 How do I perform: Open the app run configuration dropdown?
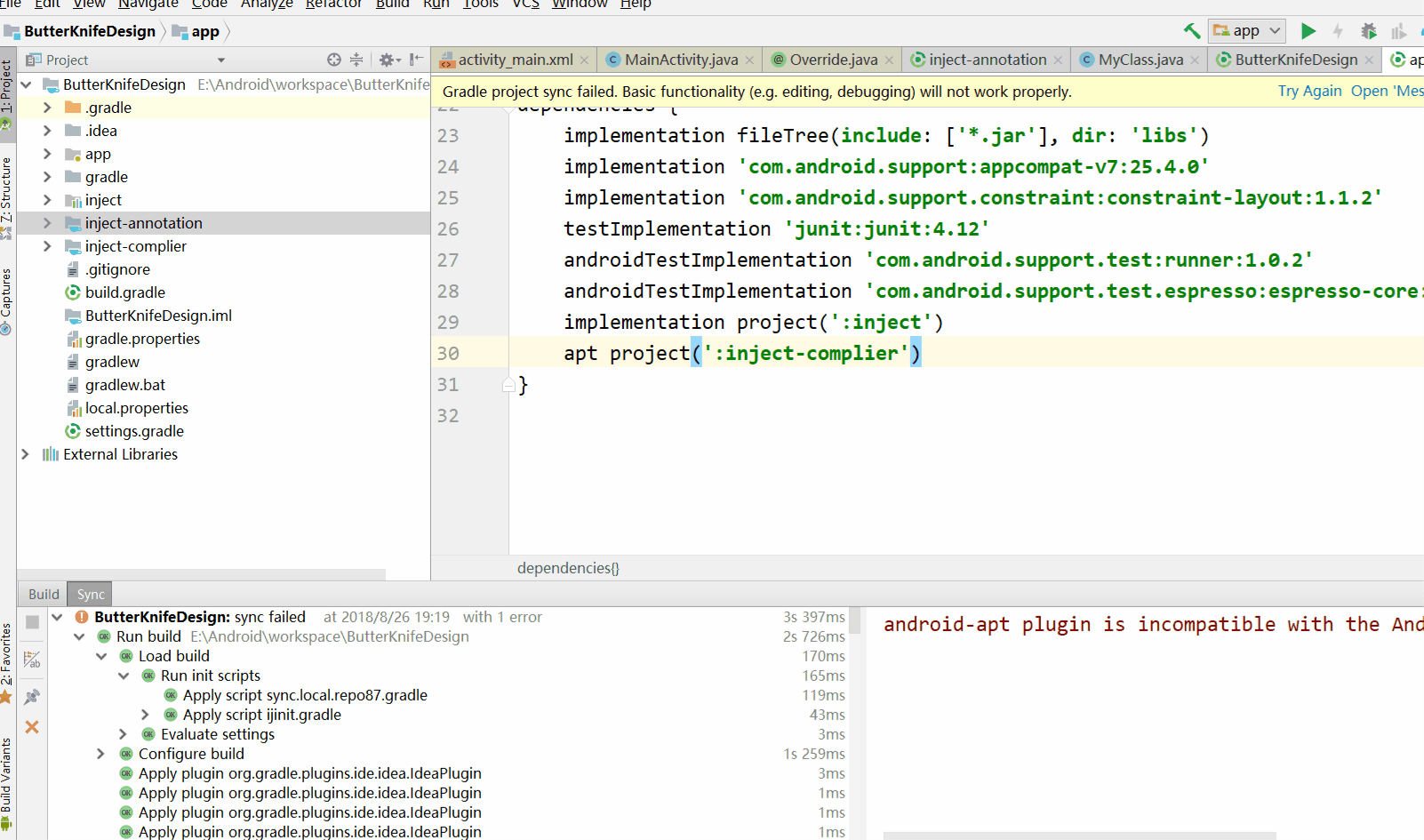click(1246, 31)
